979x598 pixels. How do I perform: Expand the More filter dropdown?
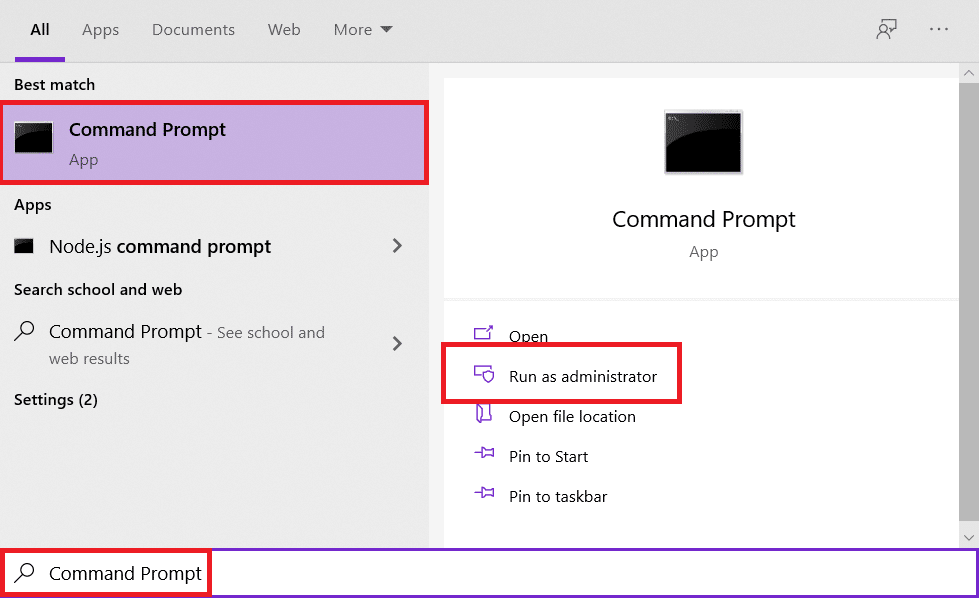363,30
